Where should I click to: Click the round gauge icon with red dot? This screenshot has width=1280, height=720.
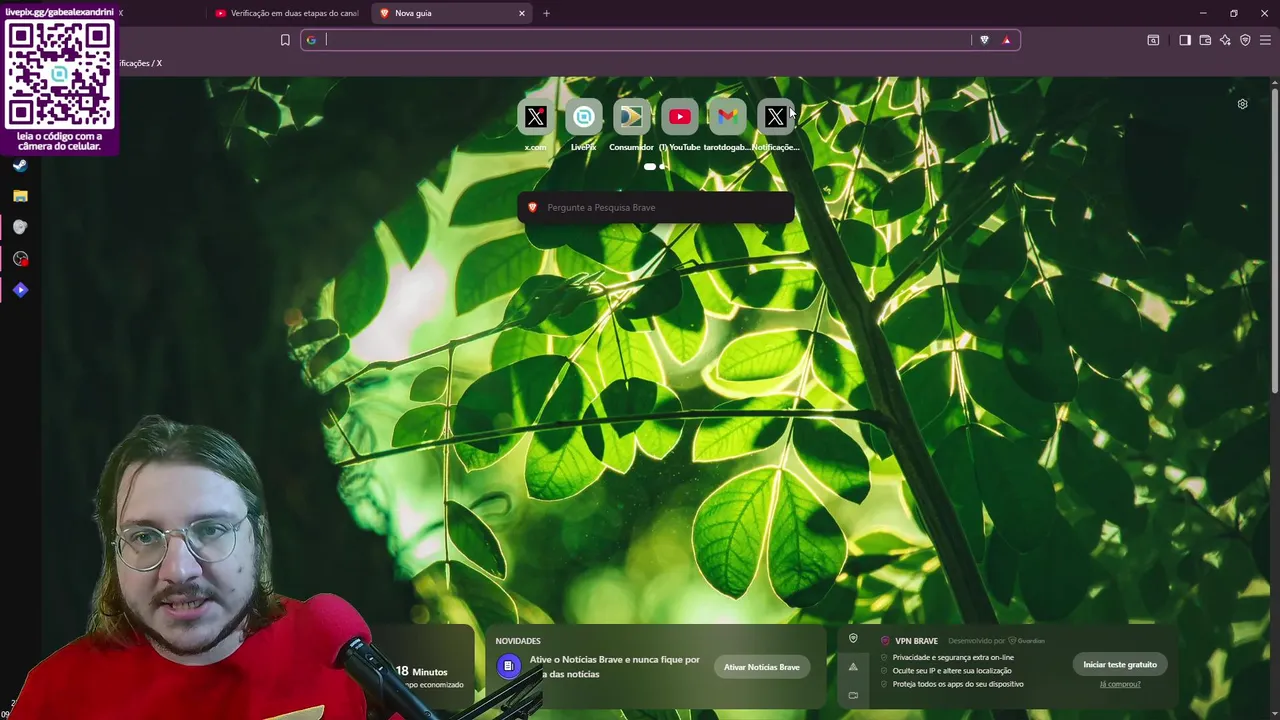pyautogui.click(x=20, y=259)
